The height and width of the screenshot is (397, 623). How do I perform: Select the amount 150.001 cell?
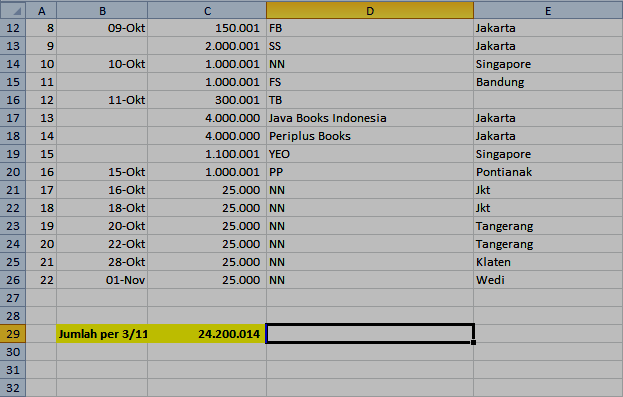207,28
